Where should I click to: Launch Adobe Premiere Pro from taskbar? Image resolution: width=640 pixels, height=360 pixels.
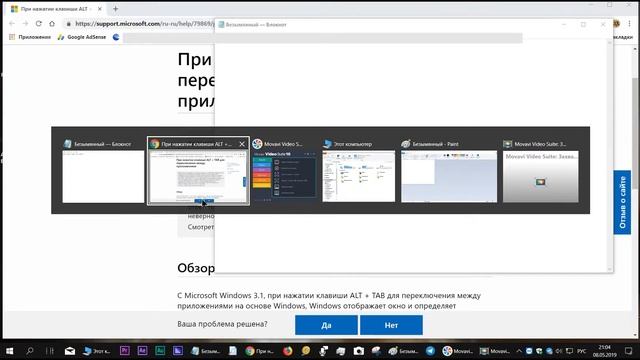124,351
